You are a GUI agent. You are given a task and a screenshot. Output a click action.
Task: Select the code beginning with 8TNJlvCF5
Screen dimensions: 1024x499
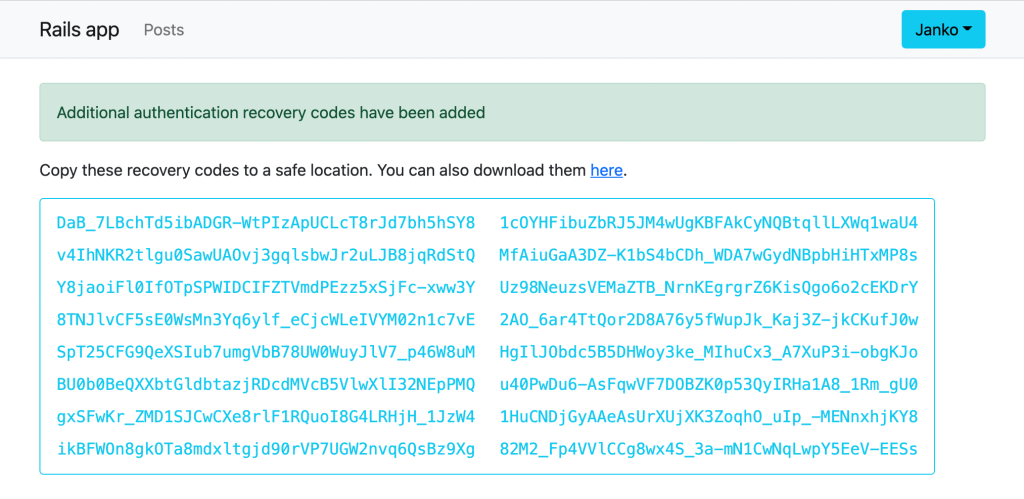(x=266, y=320)
